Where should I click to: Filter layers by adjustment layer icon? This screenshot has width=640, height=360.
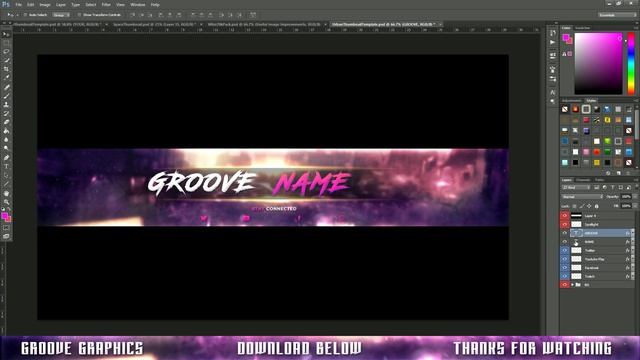[604, 187]
